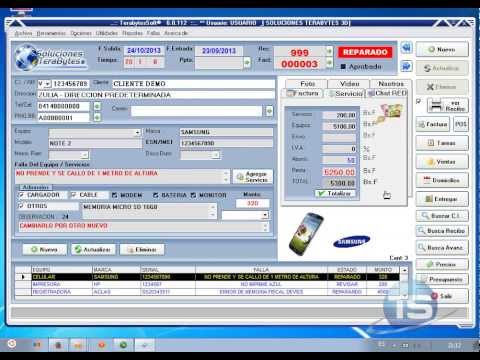Viewport: 480px width, 360px height.
Task: Click the CLIENTE DEMO name field
Action: (x=194, y=84)
